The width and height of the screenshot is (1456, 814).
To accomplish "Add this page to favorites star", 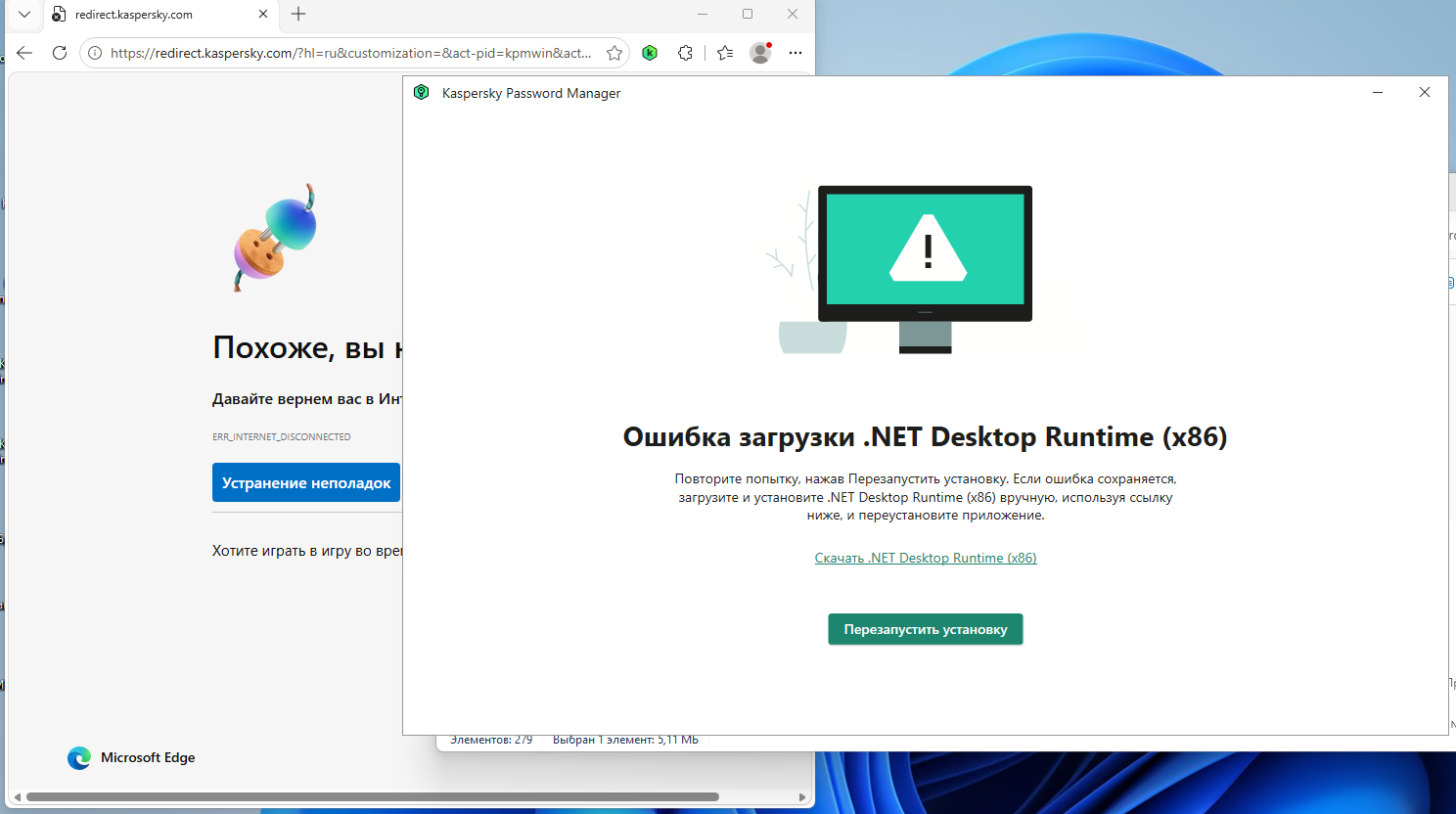I will pyautogui.click(x=614, y=53).
